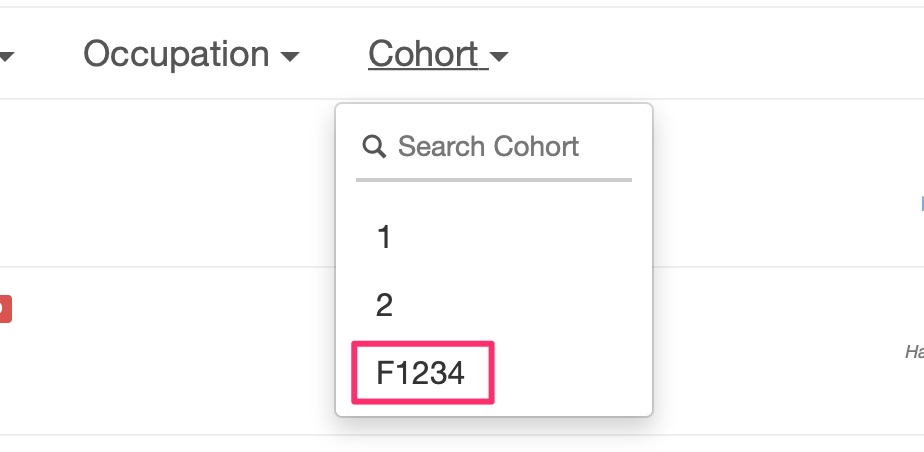924x452 pixels.
Task: Open the Occupation filter dropdown
Action: coord(192,54)
